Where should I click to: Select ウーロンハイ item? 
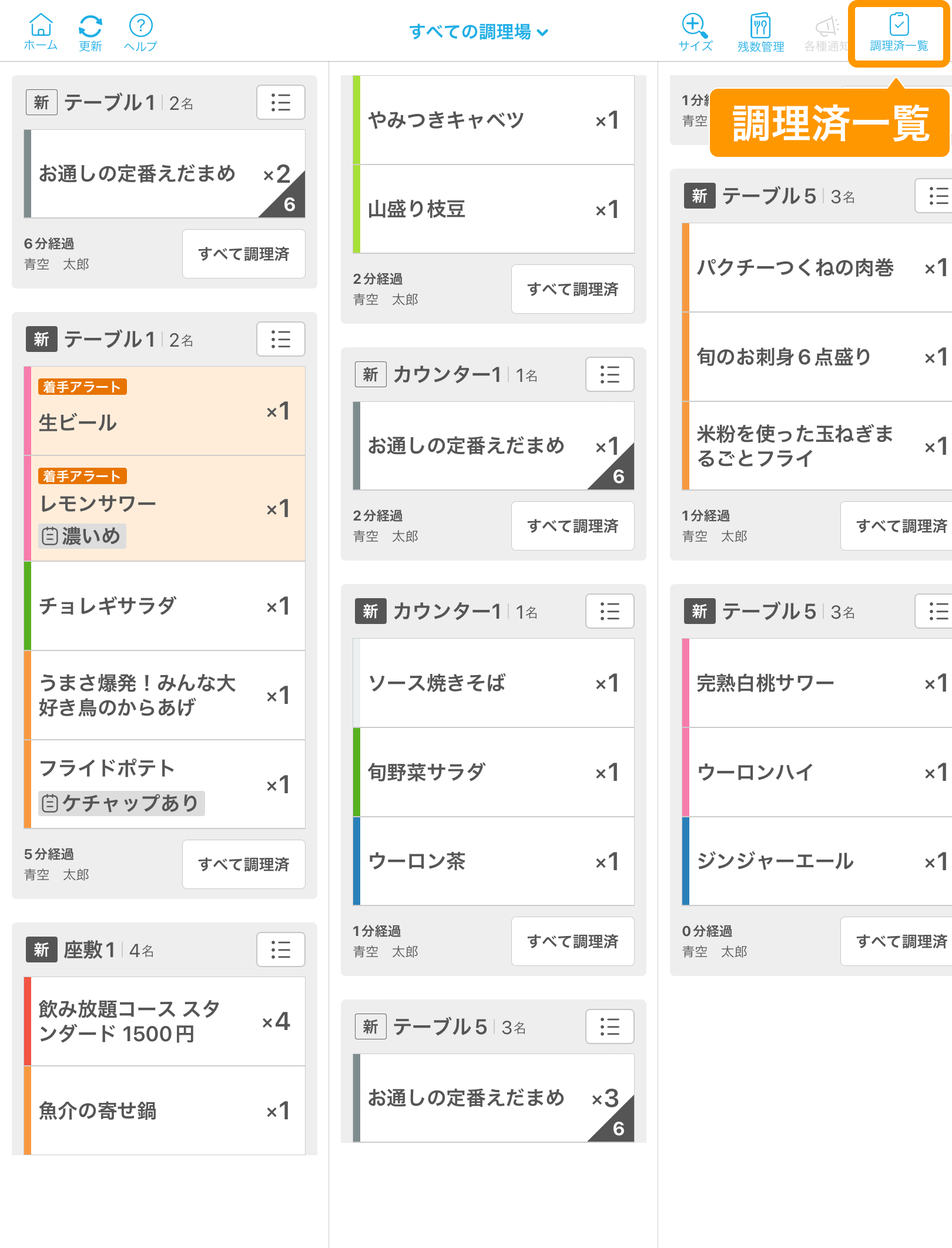coord(817,772)
